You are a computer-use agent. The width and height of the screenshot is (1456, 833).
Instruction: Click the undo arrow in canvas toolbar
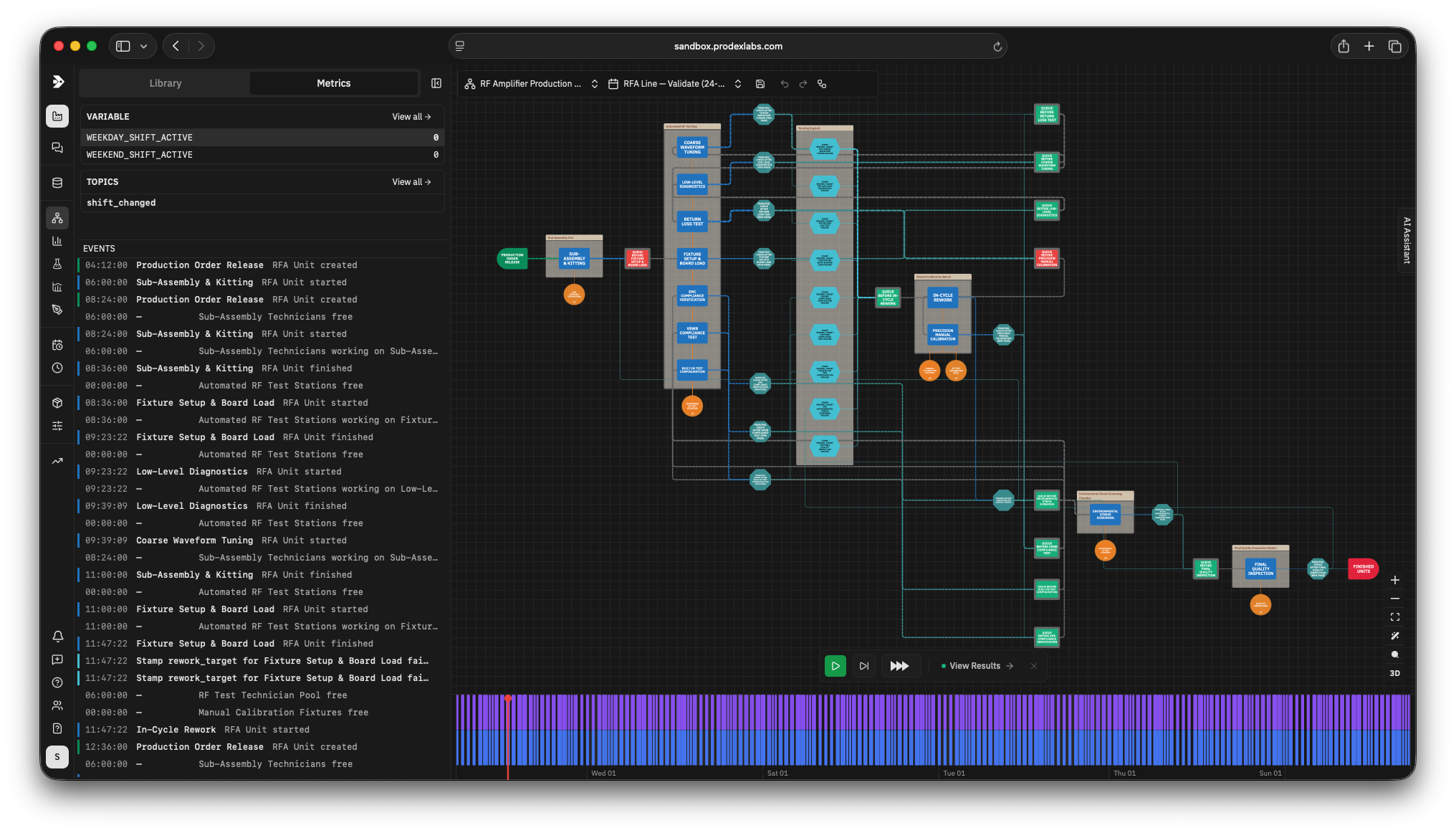pos(785,84)
